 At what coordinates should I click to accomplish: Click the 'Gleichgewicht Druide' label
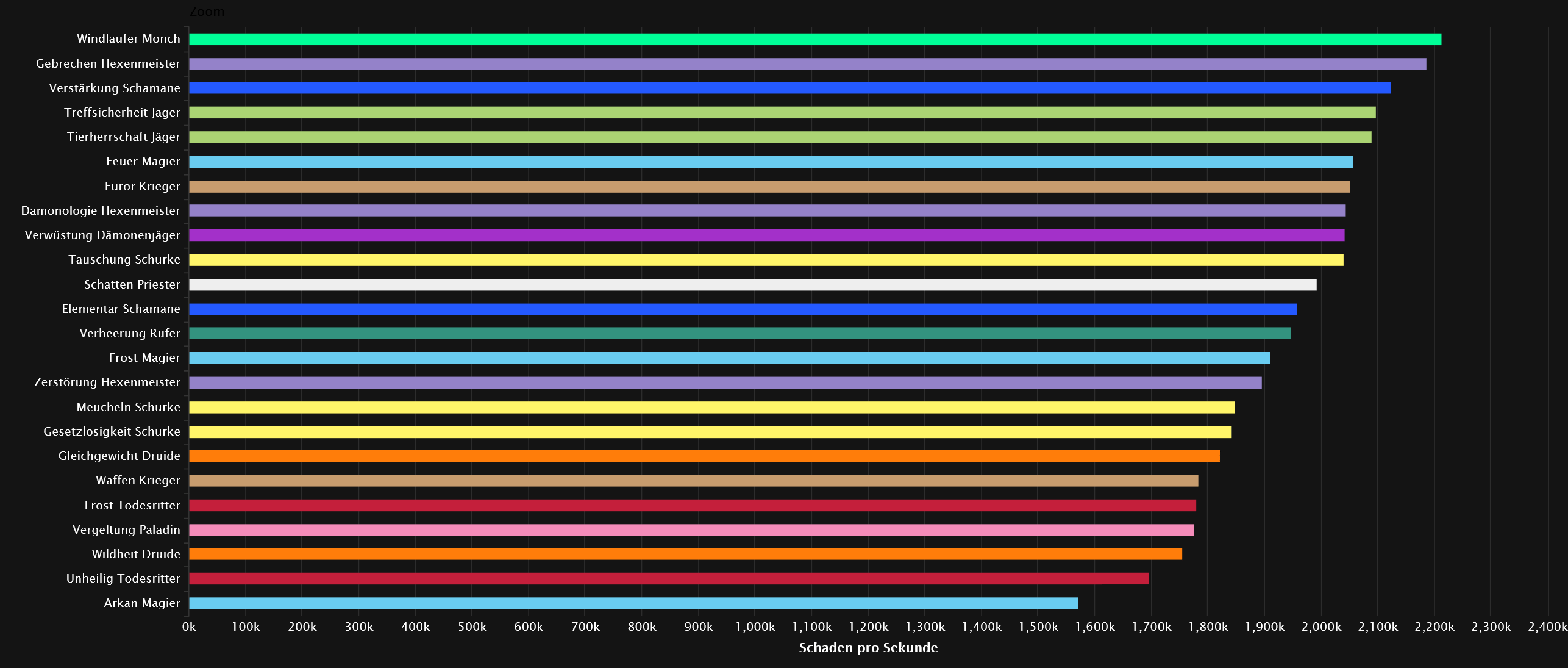tap(119, 456)
